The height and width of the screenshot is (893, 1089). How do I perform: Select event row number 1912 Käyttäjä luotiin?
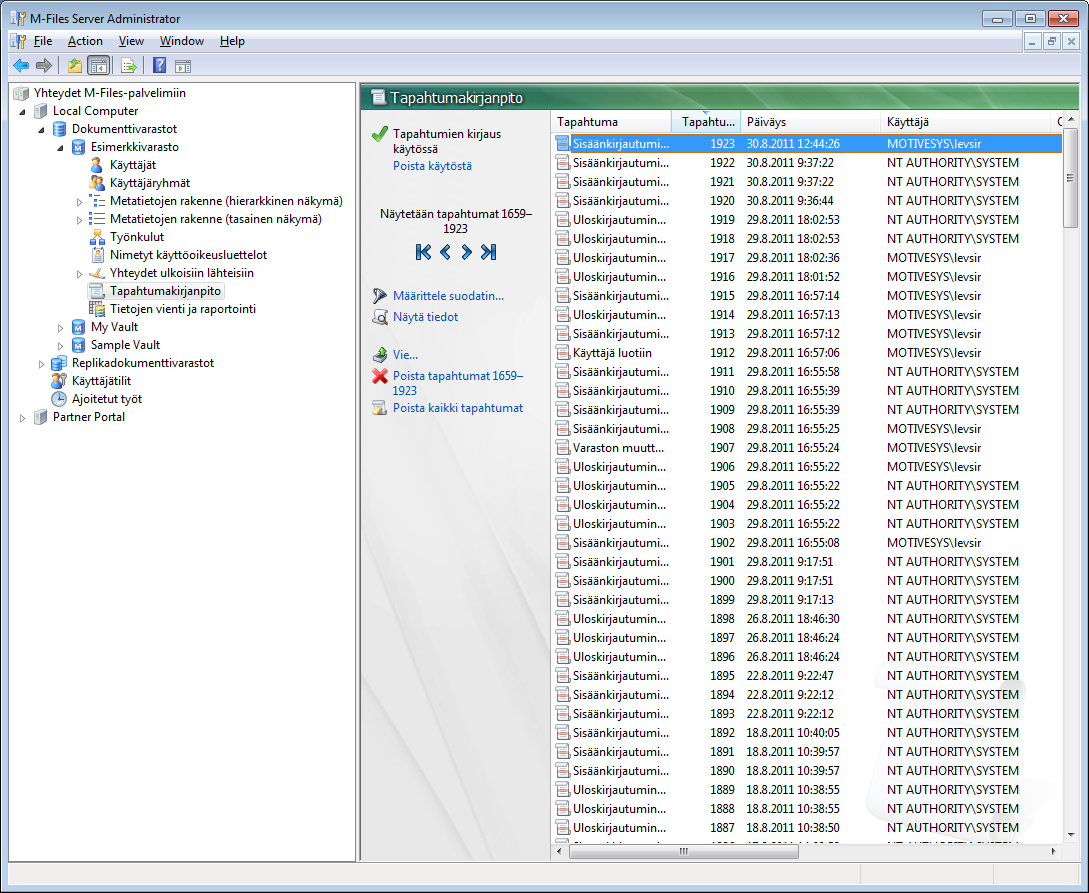click(x=808, y=353)
